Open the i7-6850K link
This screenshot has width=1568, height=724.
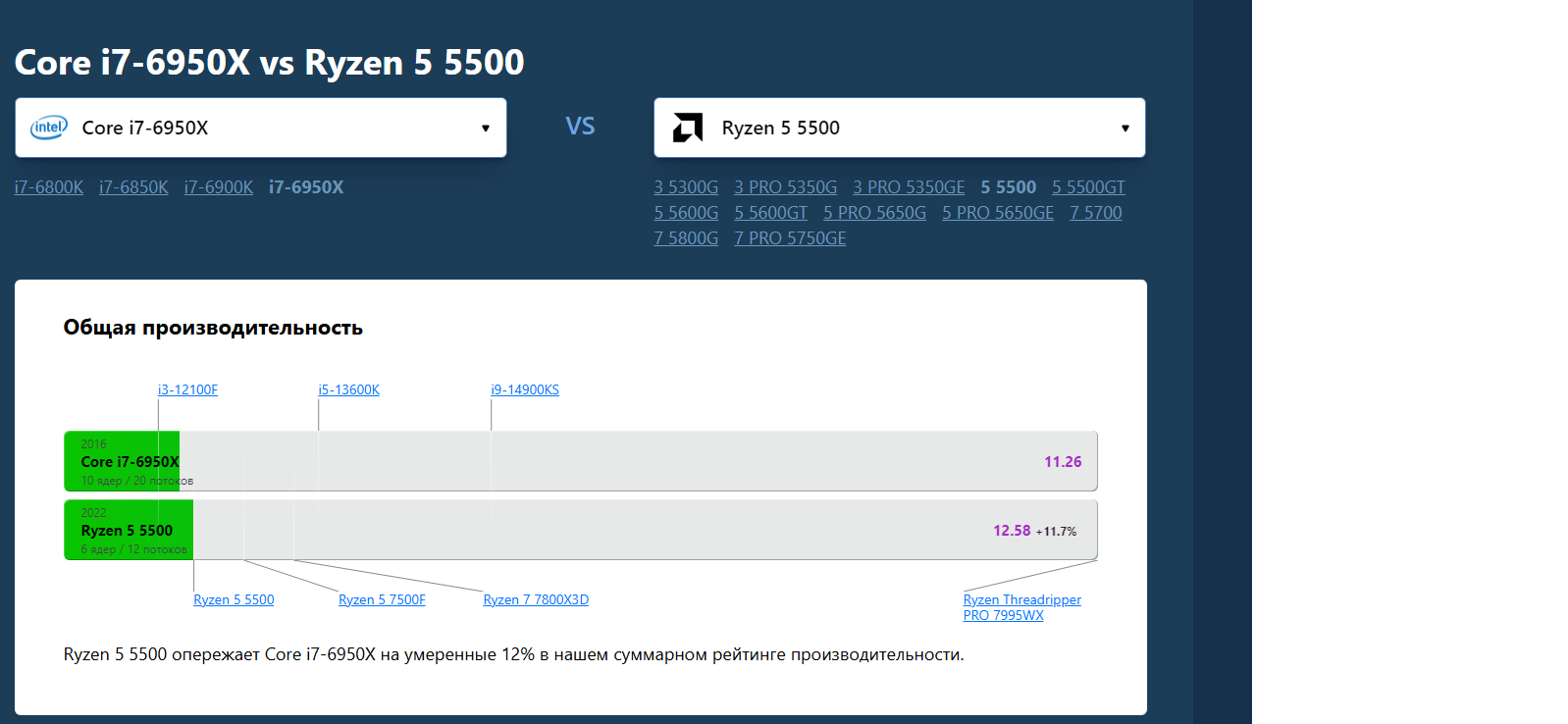(133, 187)
